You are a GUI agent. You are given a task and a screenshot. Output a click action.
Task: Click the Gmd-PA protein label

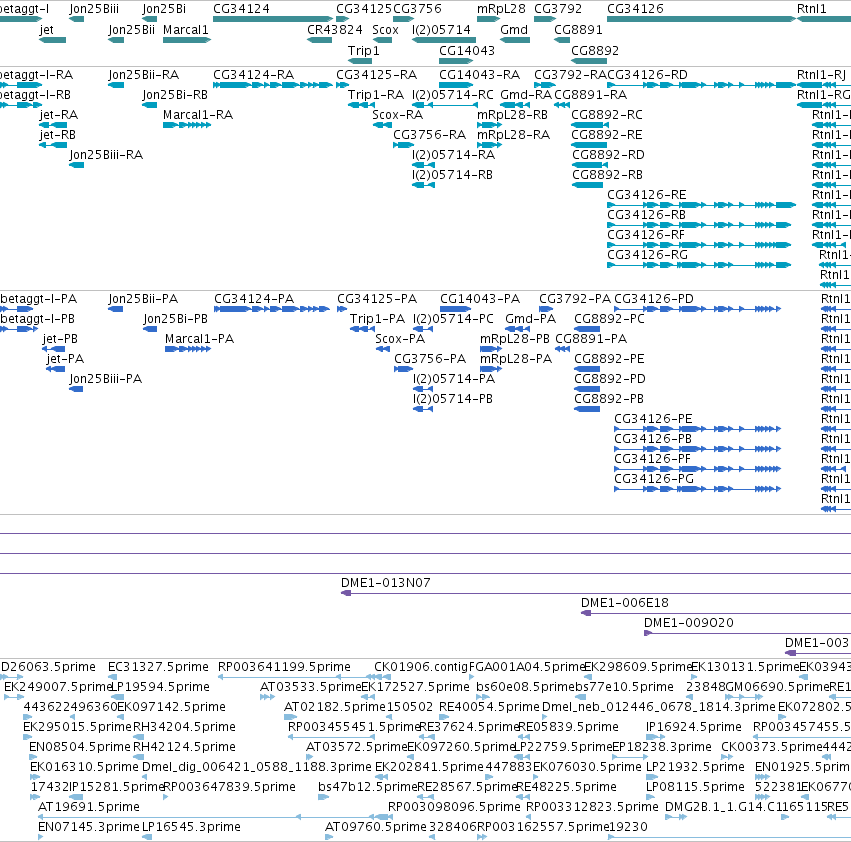531,319
